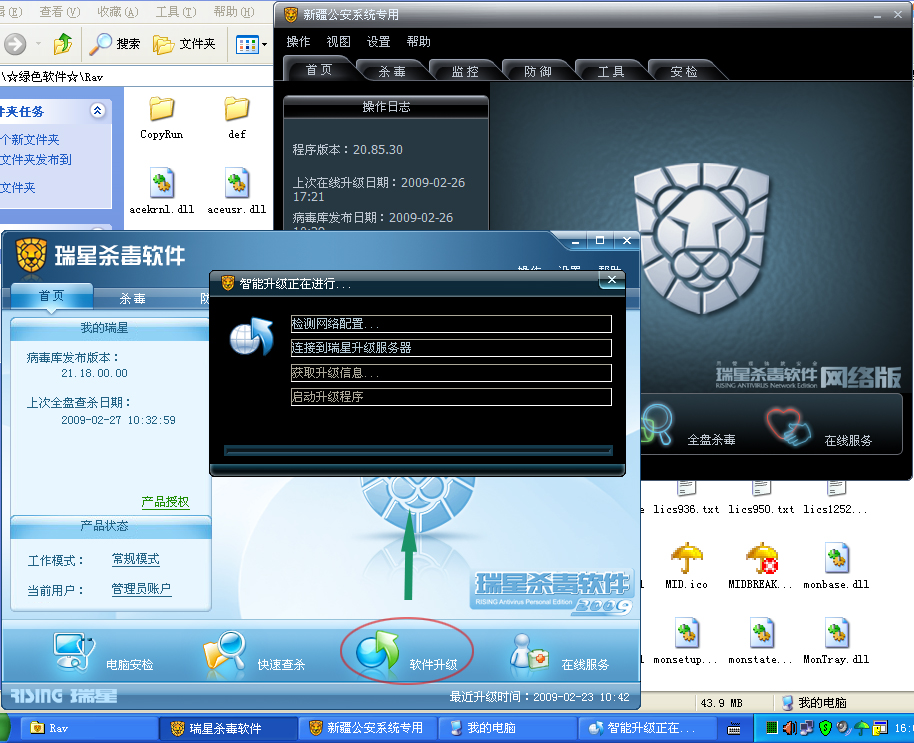Open the 产品授权 link
Image resolution: width=914 pixels, height=743 pixels.
[166, 502]
